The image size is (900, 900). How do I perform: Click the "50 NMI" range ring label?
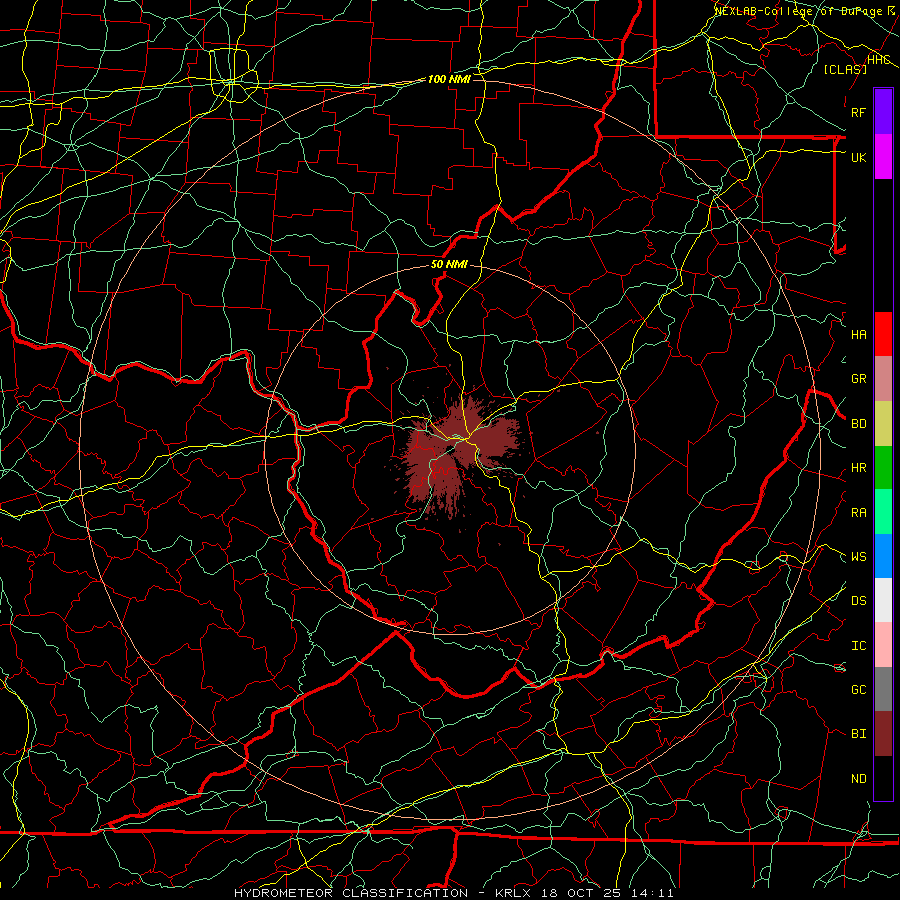pyautogui.click(x=449, y=265)
